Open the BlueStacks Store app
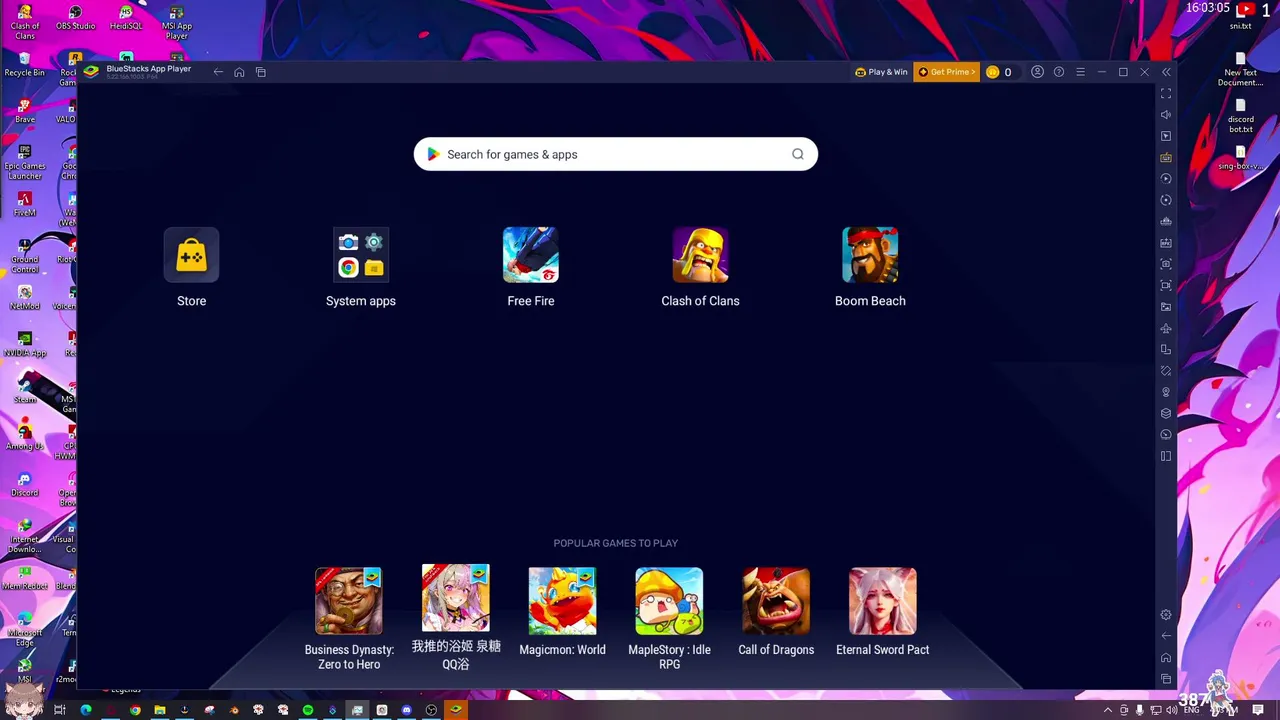Viewport: 1280px width, 720px height. (x=191, y=256)
